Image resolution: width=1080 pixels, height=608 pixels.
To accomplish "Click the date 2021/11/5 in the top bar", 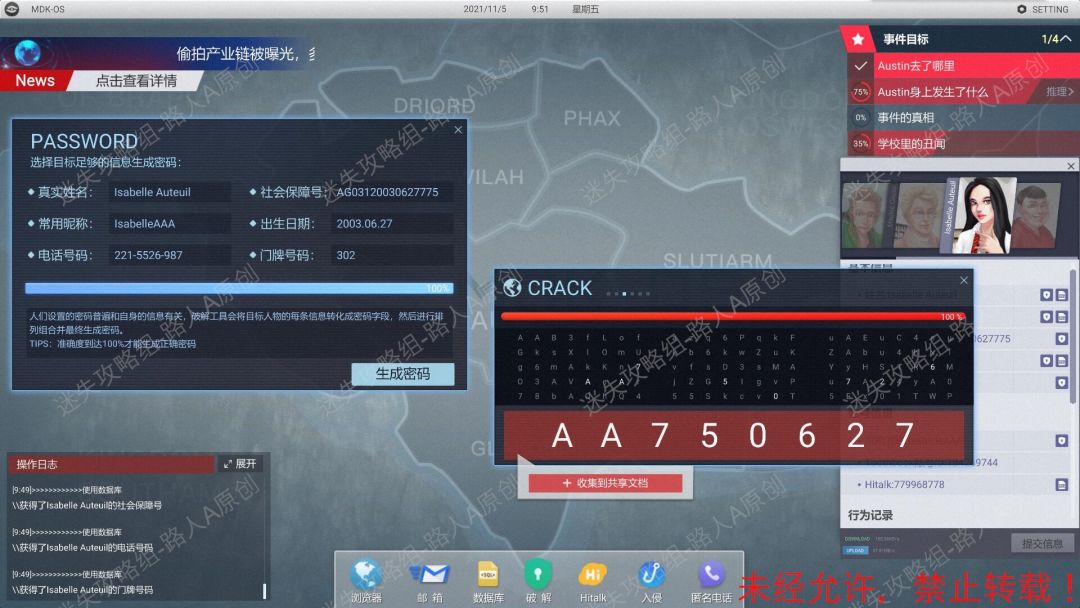I will [x=485, y=9].
